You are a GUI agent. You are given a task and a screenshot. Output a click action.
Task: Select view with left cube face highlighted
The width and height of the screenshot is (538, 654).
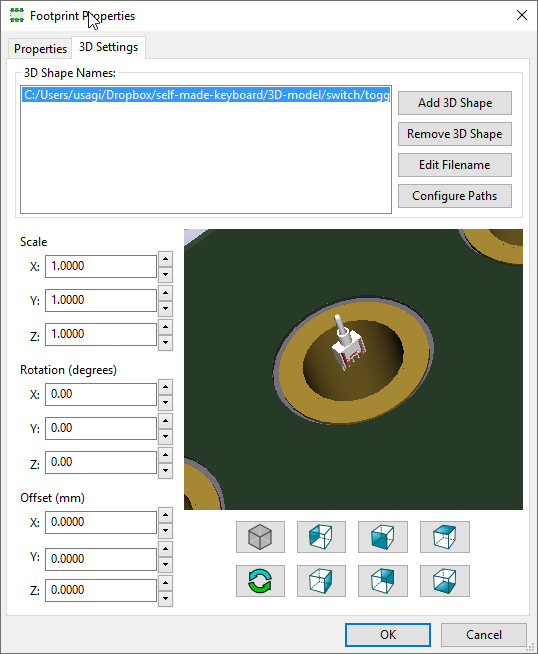(321, 537)
